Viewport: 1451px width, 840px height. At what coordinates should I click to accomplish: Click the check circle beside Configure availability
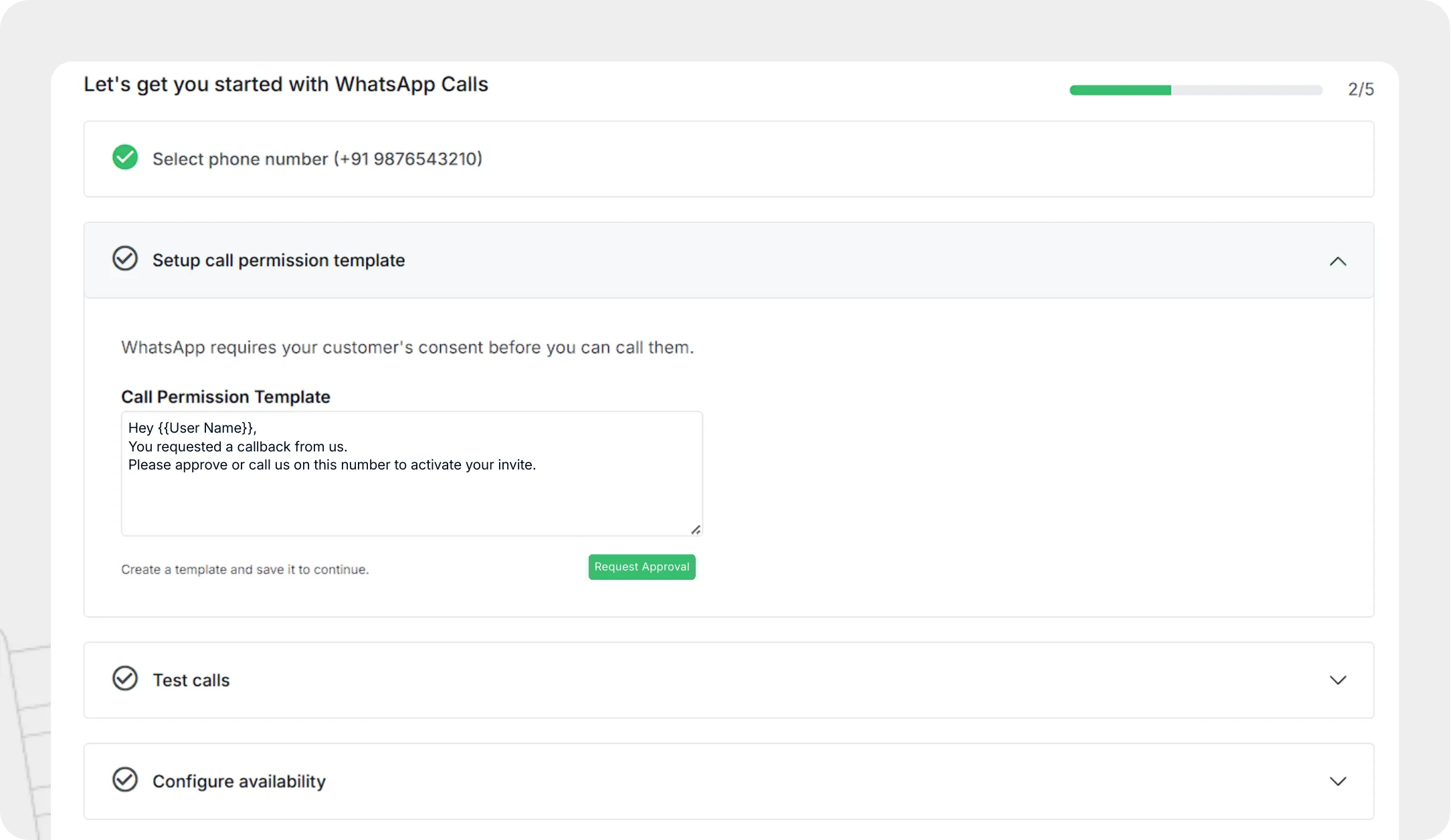click(125, 779)
